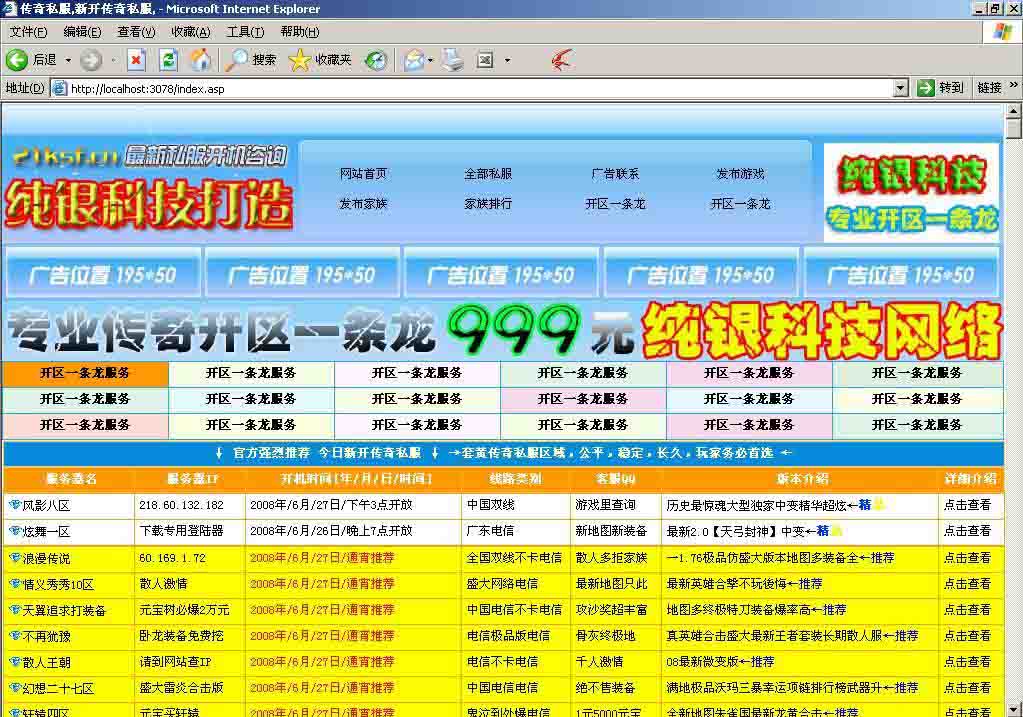The width and height of the screenshot is (1023, 717).
Task: Select the page edit icon
Action: click(x=487, y=60)
